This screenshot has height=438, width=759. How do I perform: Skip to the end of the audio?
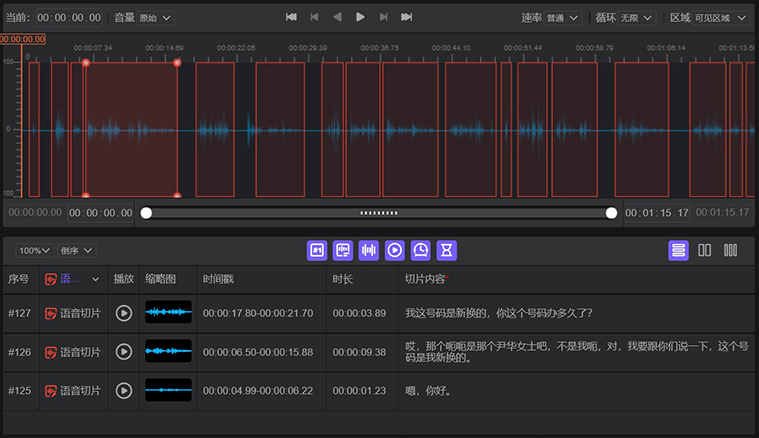(406, 17)
